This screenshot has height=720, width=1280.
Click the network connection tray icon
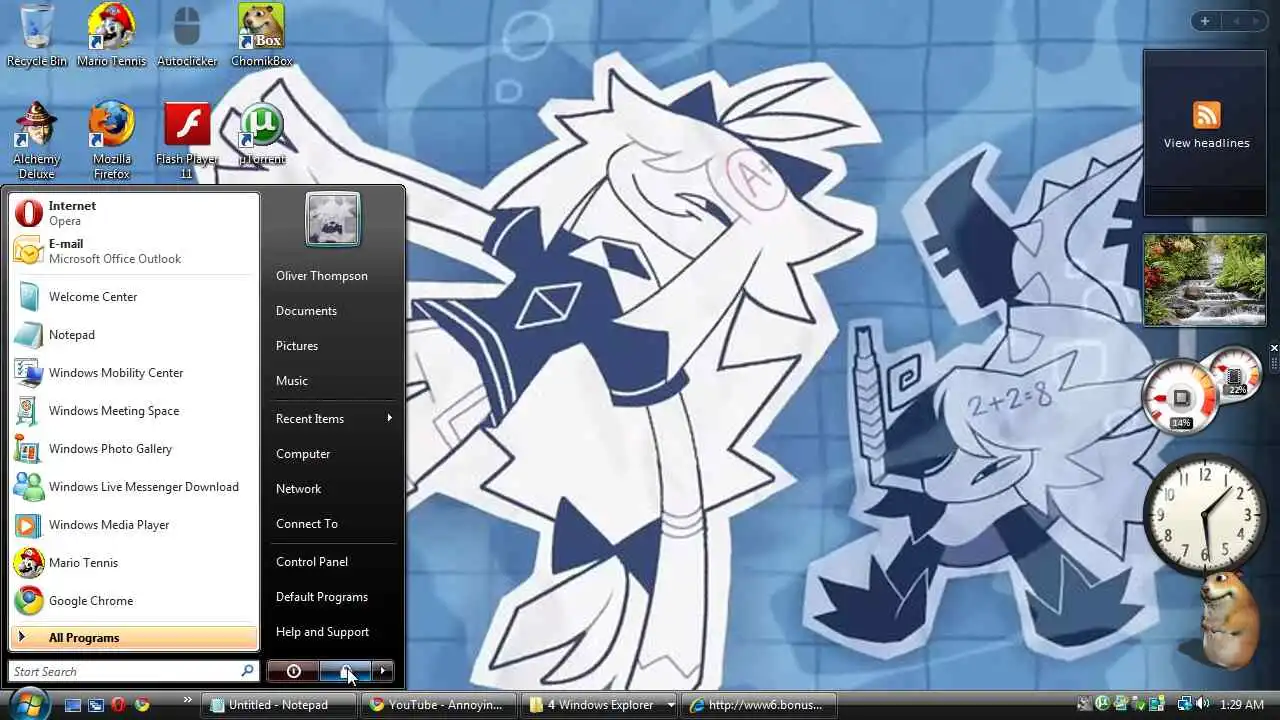[1184, 705]
